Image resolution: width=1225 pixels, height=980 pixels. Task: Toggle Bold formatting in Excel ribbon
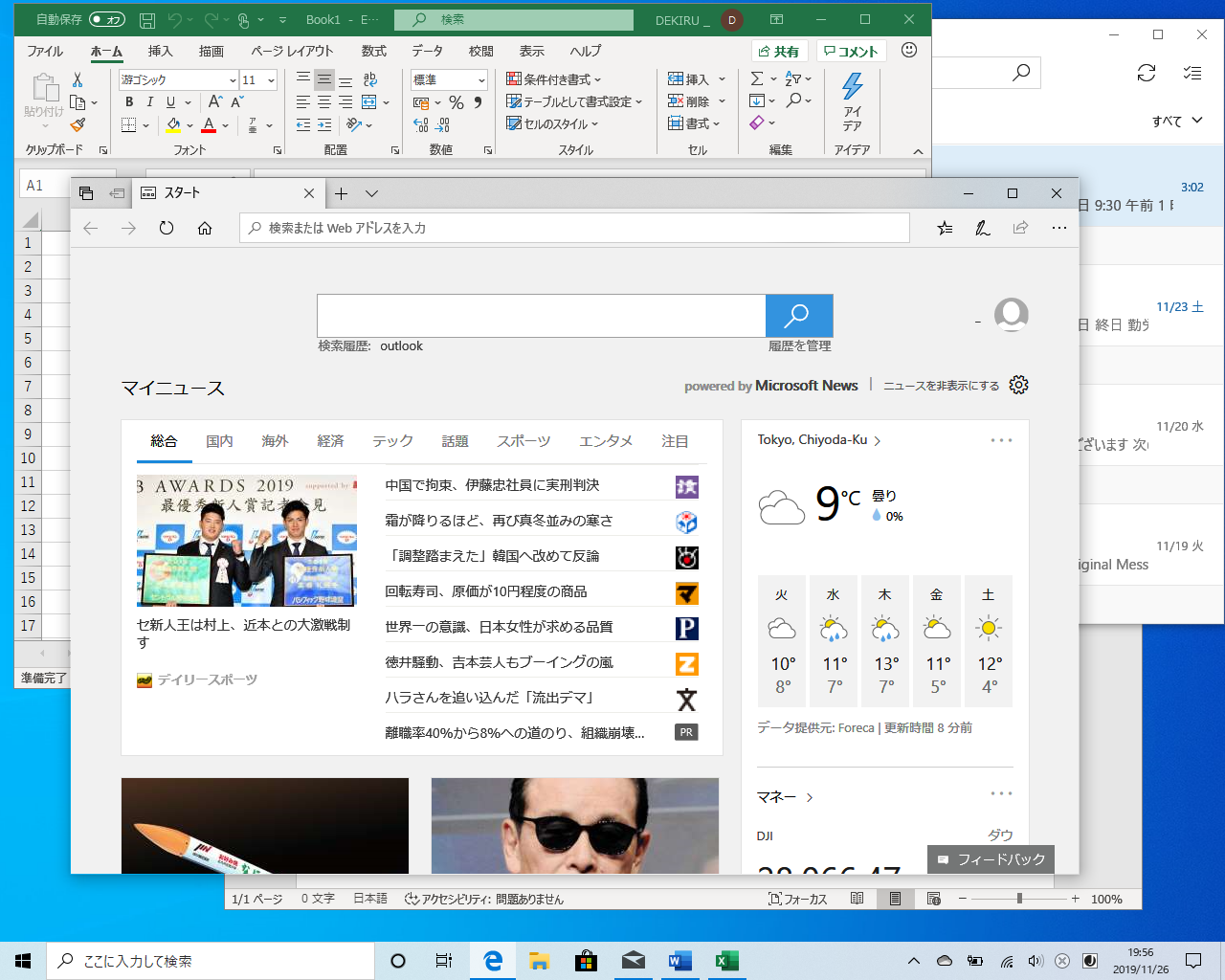pyautogui.click(x=129, y=102)
